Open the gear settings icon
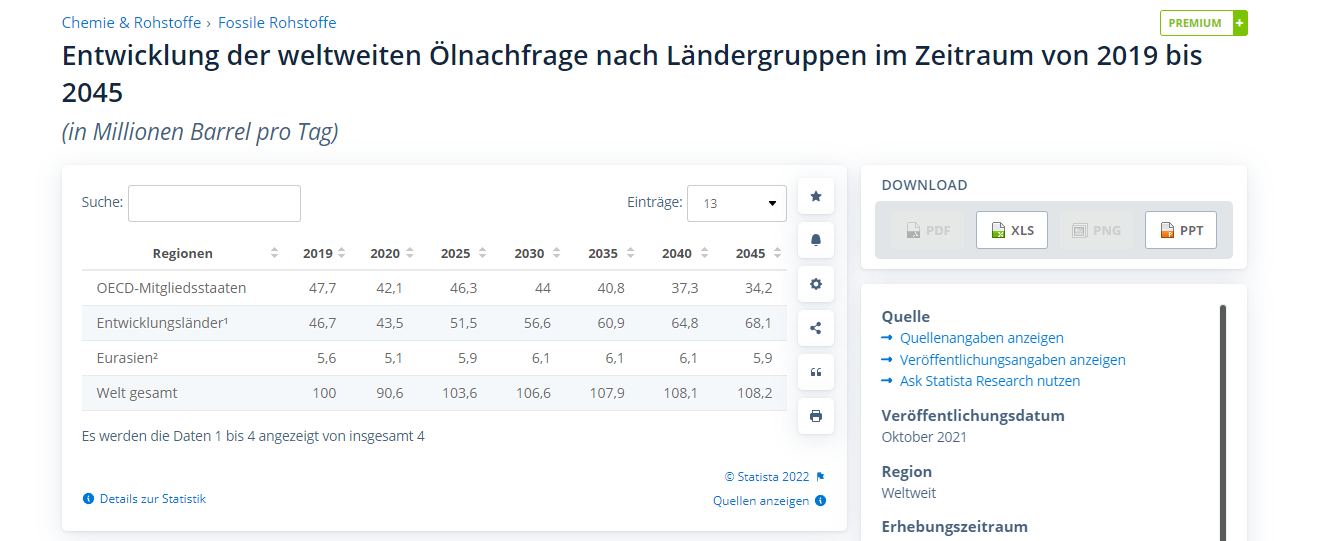1336x541 pixels. coord(816,284)
